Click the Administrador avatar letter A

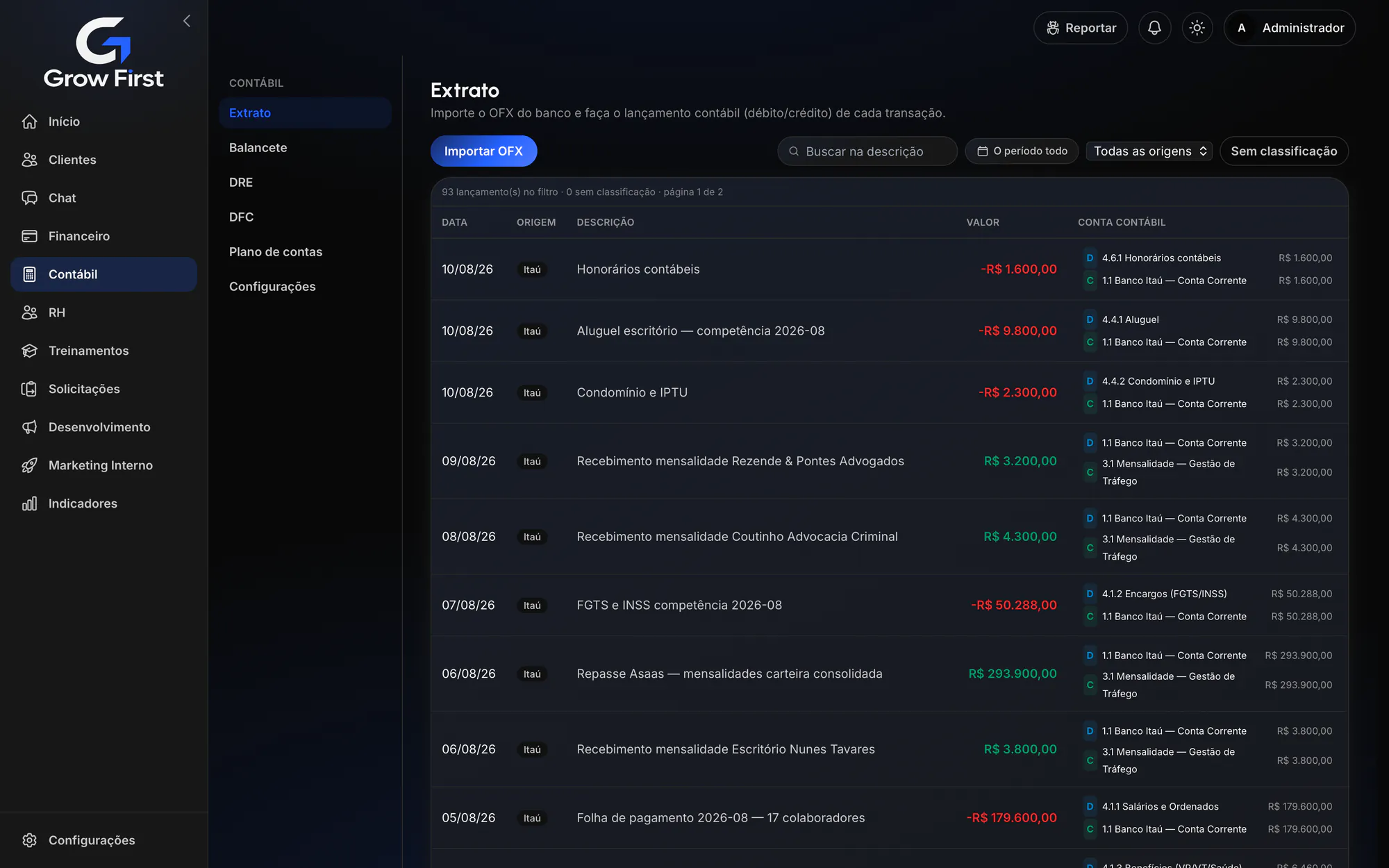coord(1242,28)
